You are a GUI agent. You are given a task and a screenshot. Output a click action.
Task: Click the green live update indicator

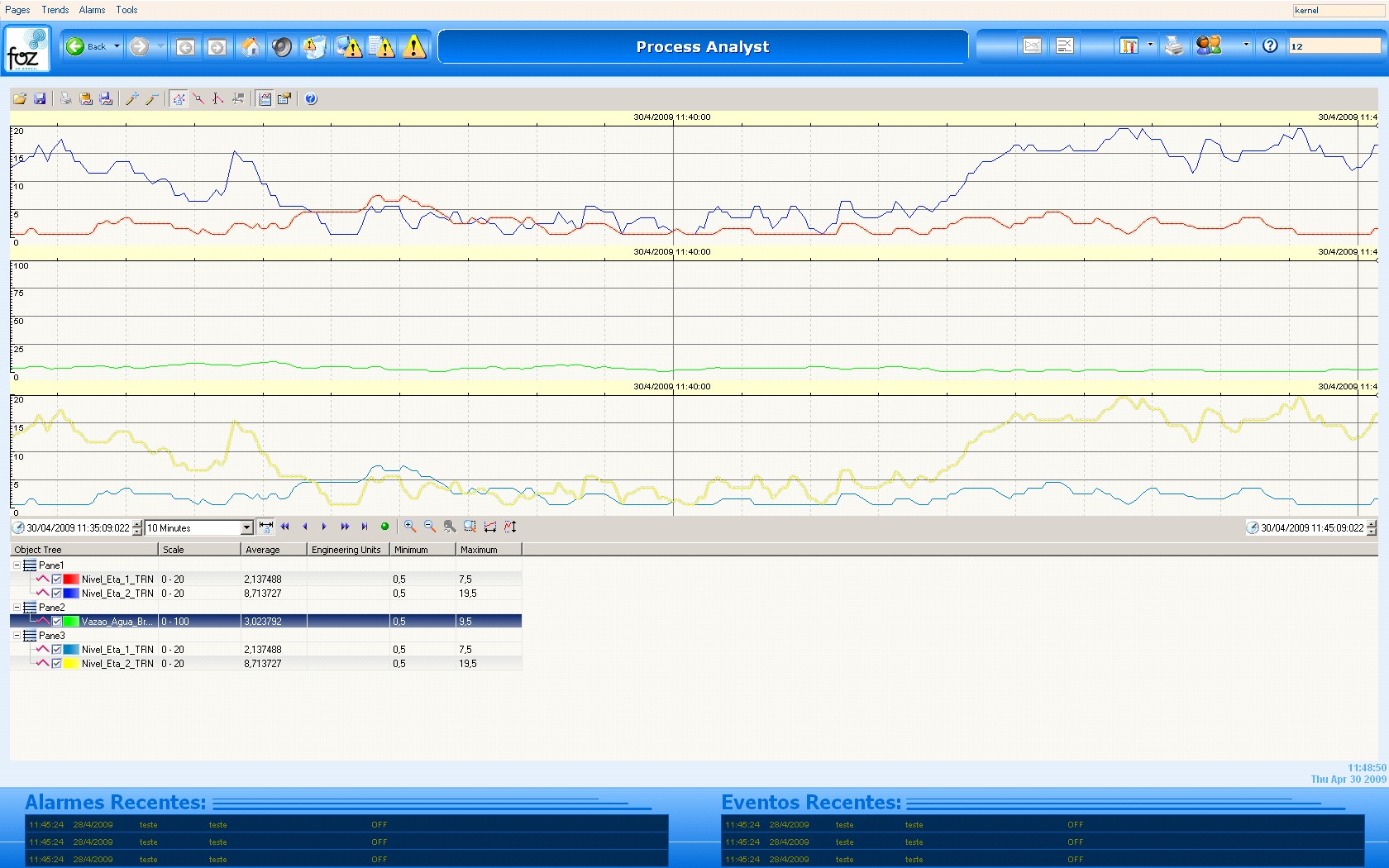[384, 527]
